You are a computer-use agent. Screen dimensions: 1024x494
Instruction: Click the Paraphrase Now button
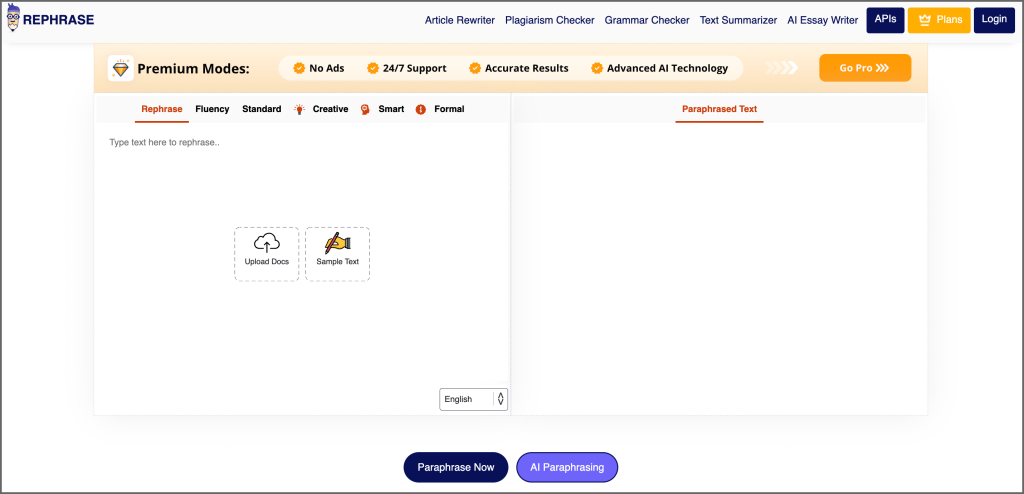pyautogui.click(x=456, y=467)
